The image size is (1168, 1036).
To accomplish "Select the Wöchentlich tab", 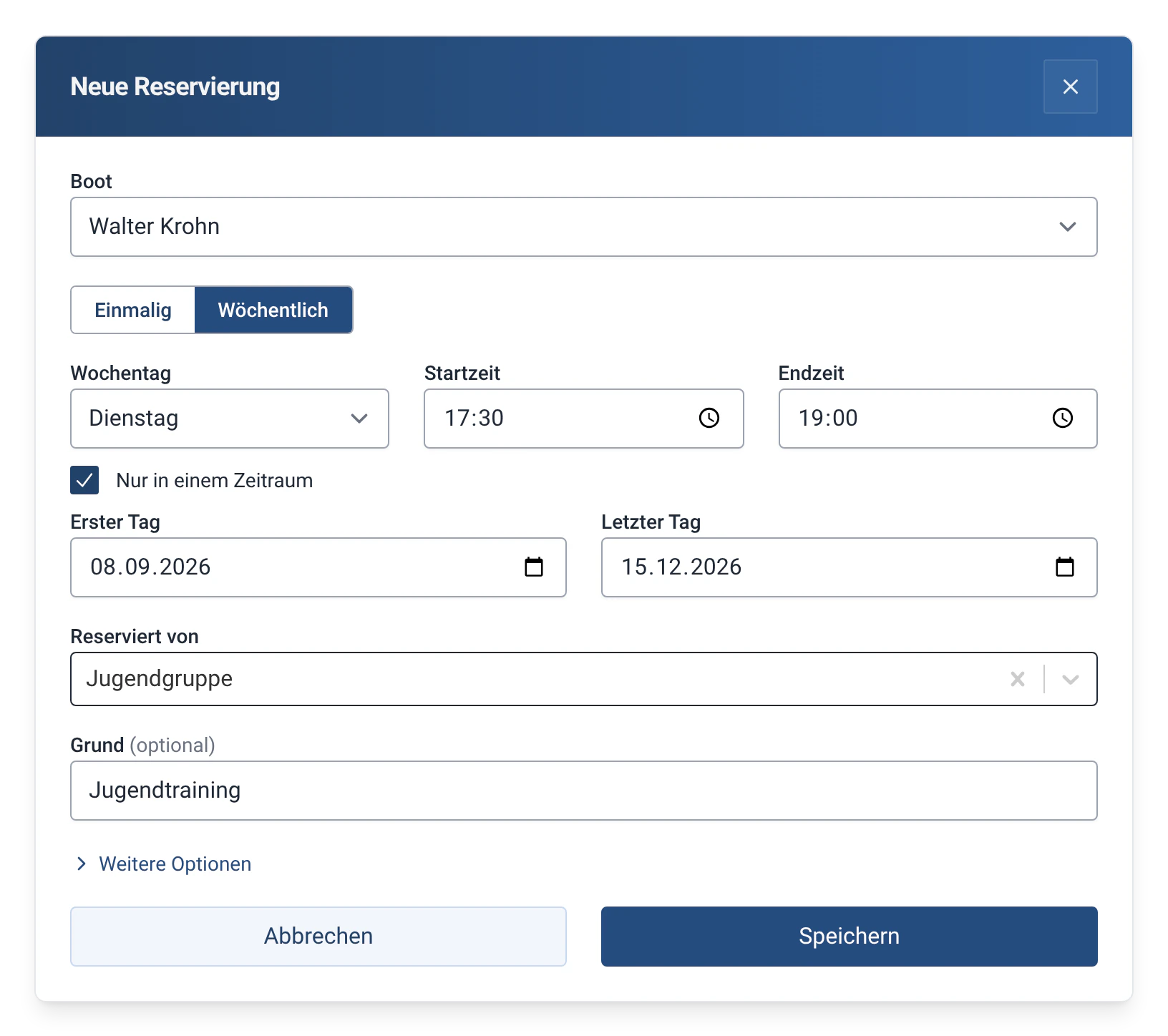I will 273,310.
